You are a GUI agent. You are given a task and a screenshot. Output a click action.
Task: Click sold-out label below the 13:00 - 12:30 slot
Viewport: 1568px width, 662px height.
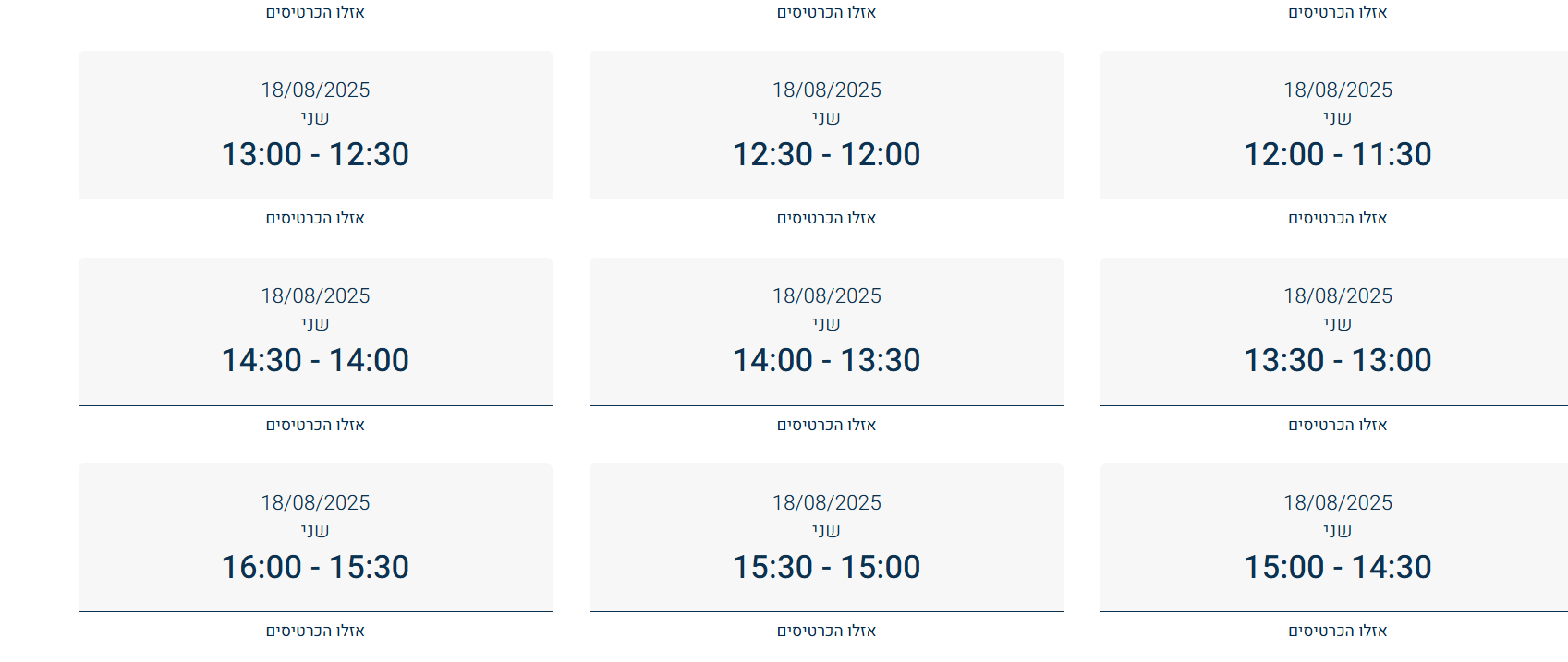point(315,219)
